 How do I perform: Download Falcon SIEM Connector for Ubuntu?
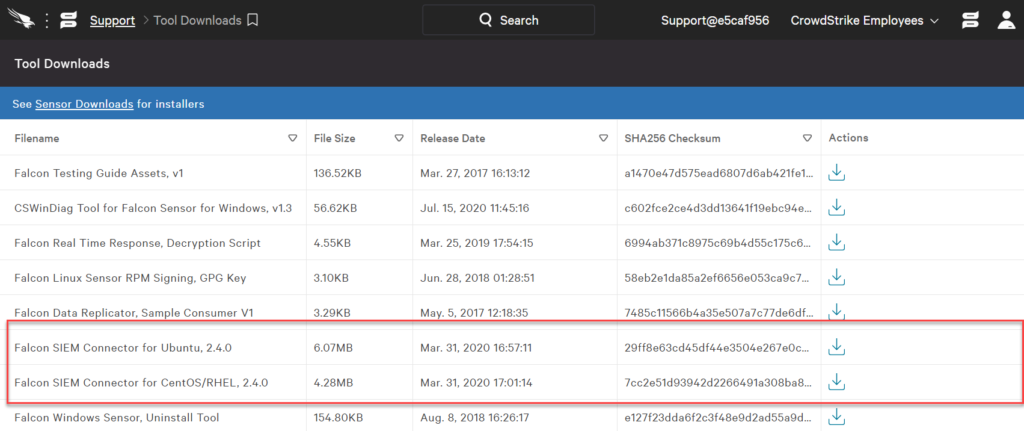[837, 348]
